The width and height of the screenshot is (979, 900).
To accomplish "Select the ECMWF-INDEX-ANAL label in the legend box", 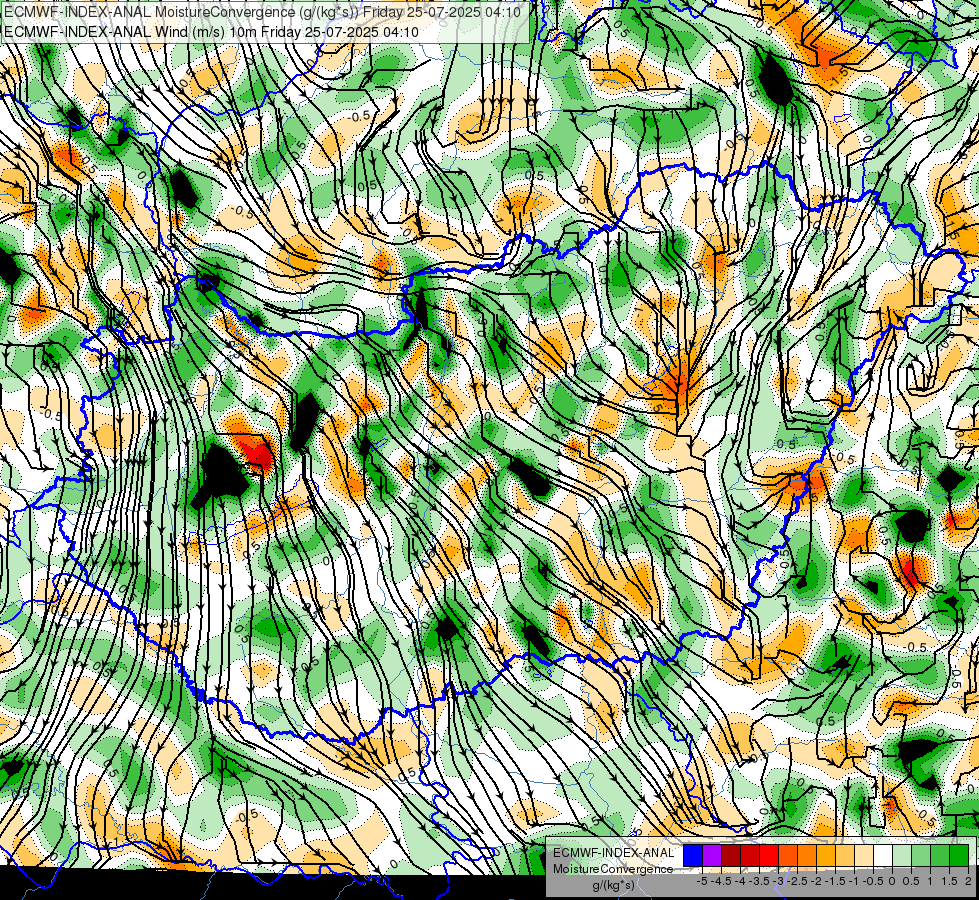I will pyautogui.click(x=614, y=853).
